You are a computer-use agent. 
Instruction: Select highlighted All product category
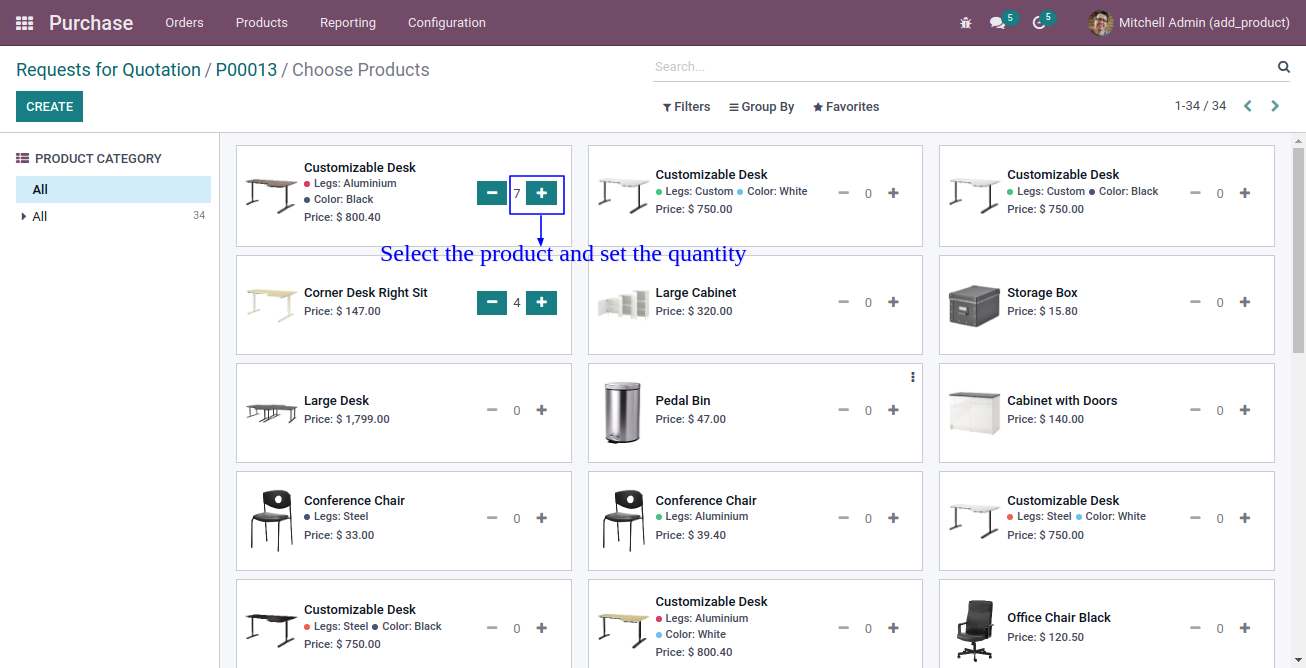pyautogui.click(x=113, y=189)
